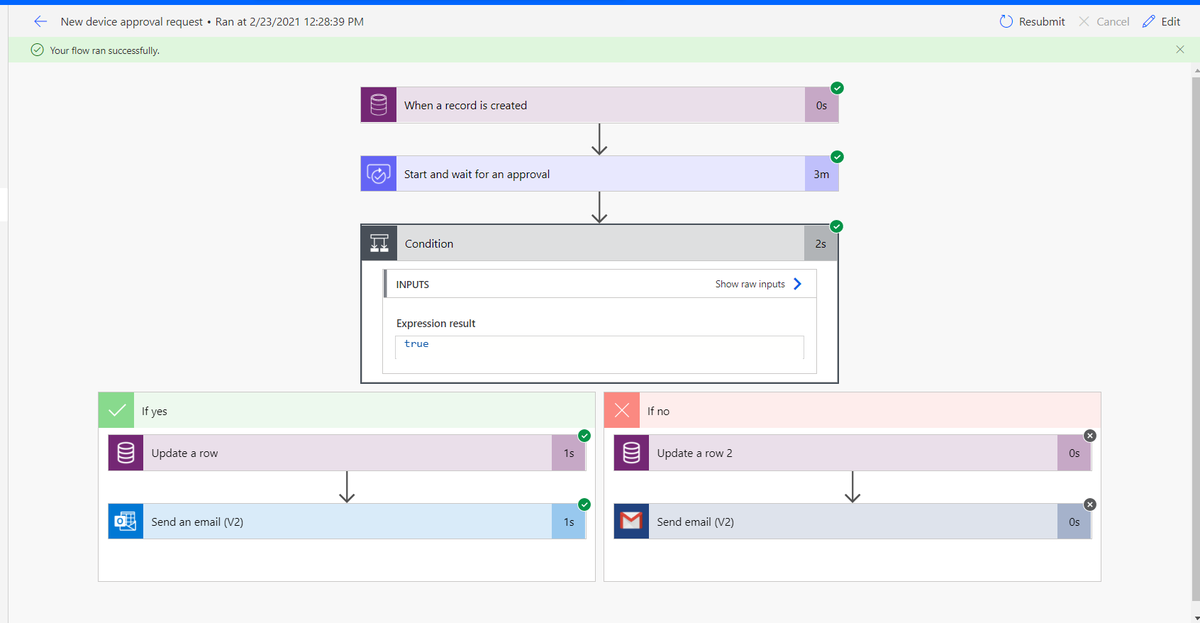Click the Dataverse icon on 'When a record is created'
This screenshot has width=1200, height=623.
(379, 105)
